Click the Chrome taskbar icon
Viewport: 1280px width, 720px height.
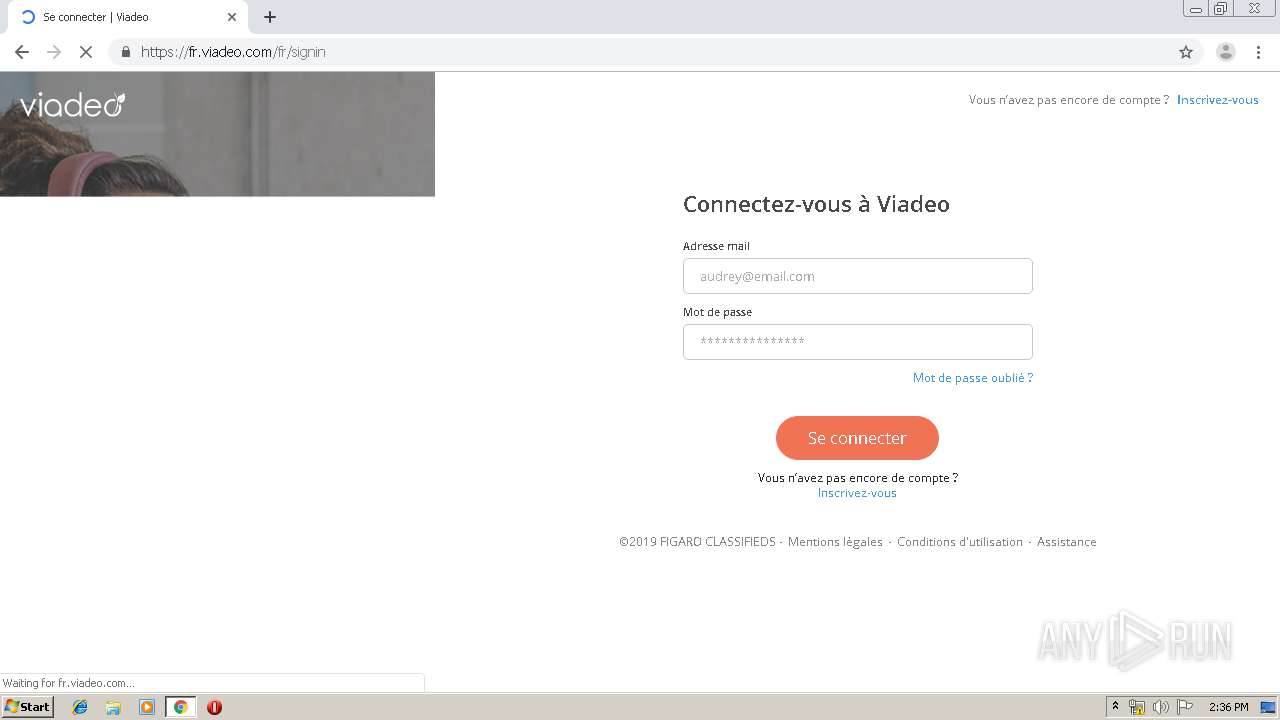[180, 707]
